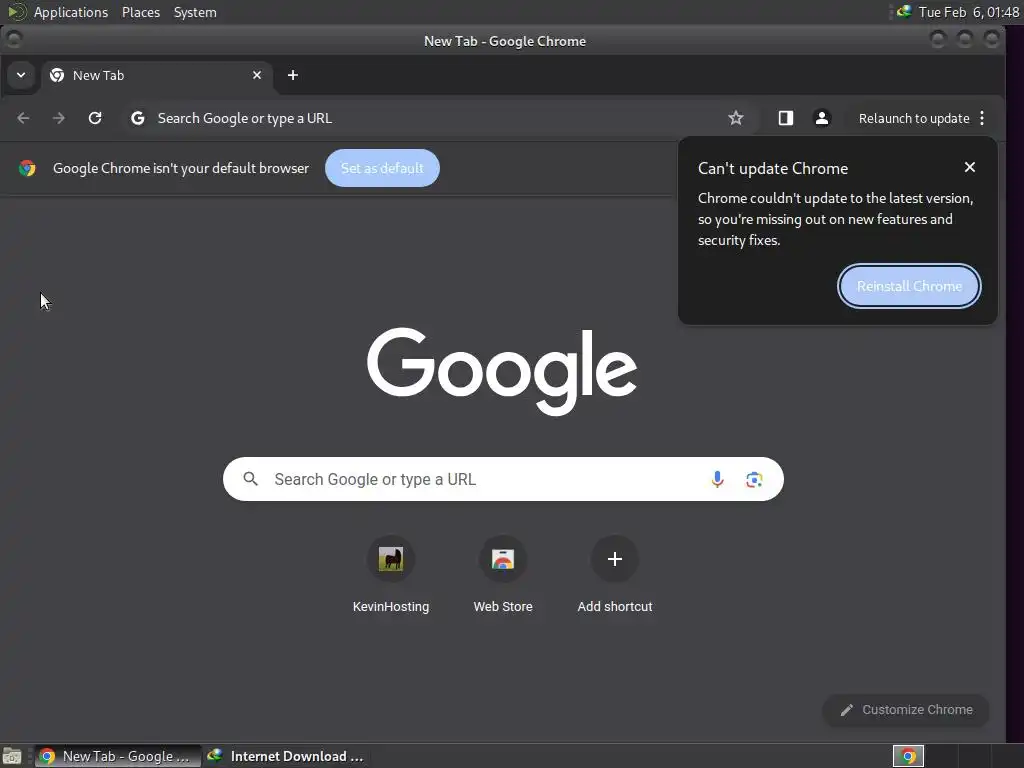Close the New Tab tab
This screenshot has height=768, width=1024.
[x=257, y=75]
